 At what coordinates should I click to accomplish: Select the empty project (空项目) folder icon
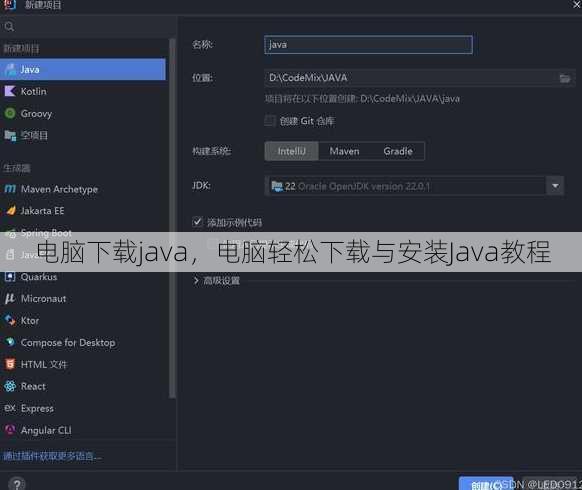pyautogui.click(x=10, y=135)
